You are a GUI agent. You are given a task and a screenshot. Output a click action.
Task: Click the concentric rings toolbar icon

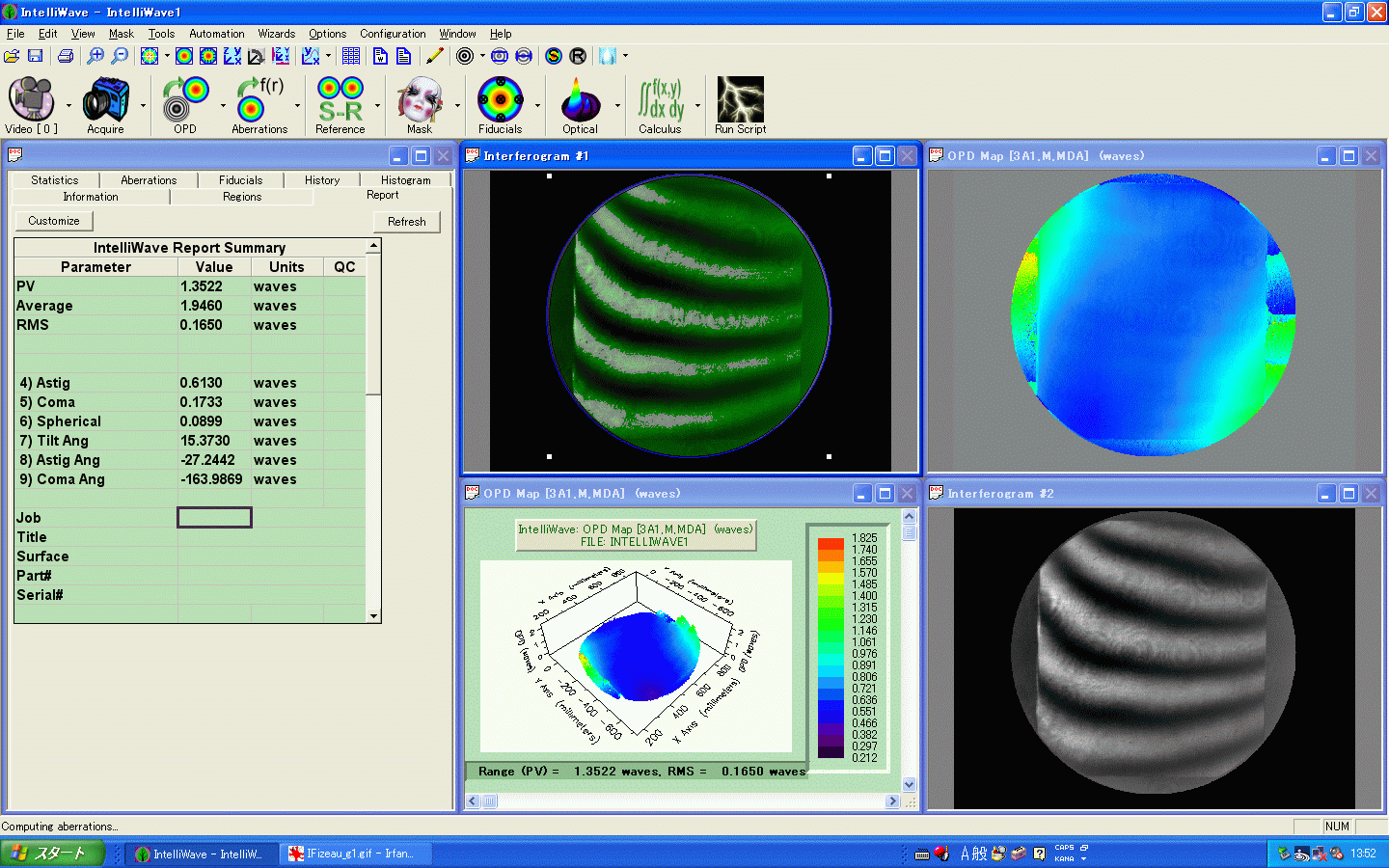click(465, 56)
